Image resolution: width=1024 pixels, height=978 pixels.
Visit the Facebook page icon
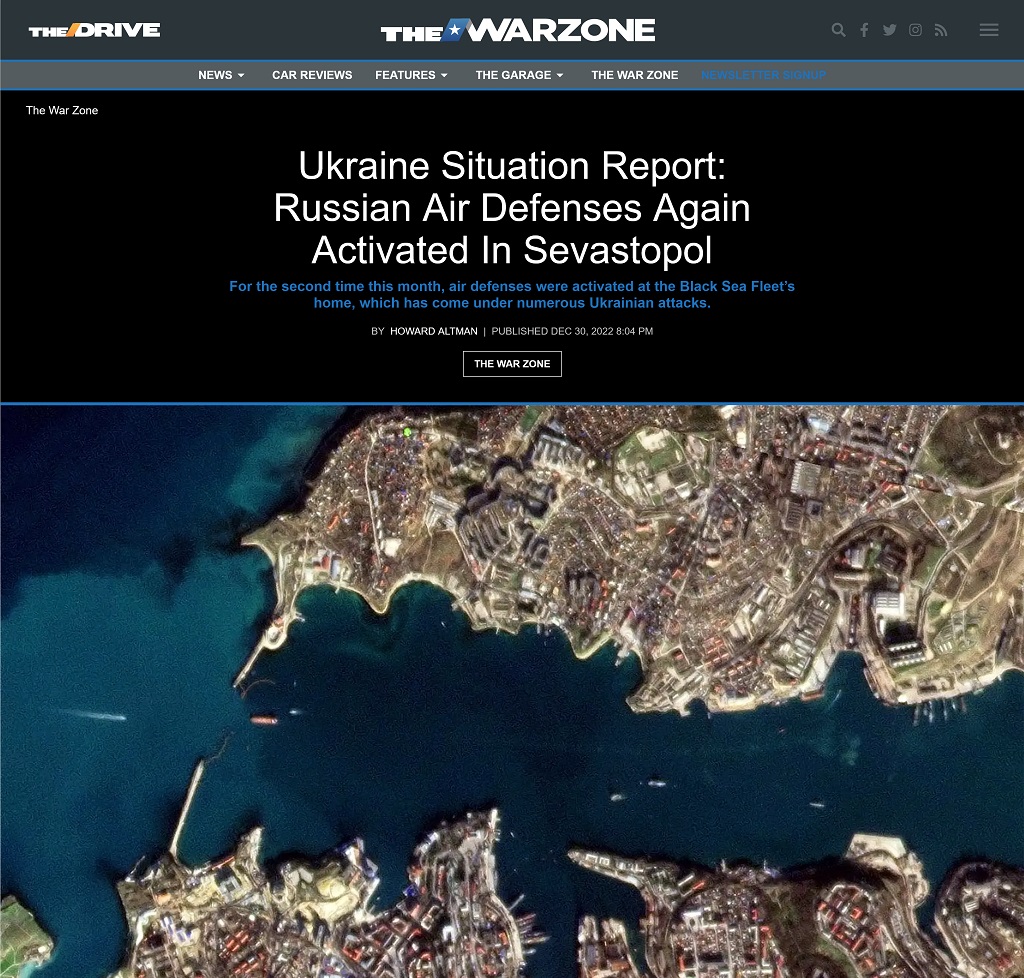pyautogui.click(x=864, y=30)
